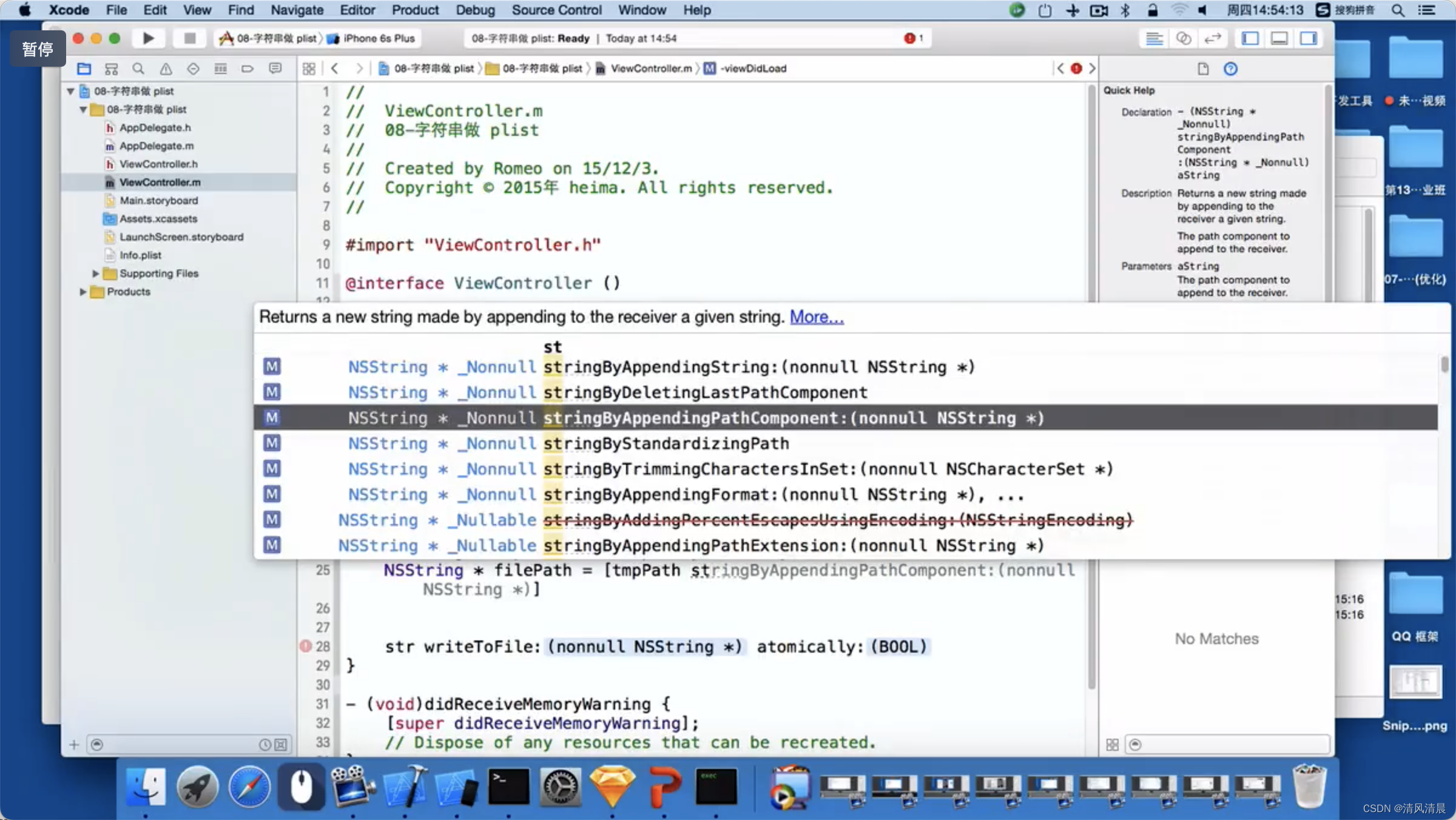Expand the Supporting Files group
The image size is (1456, 820).
click(95, 274)
